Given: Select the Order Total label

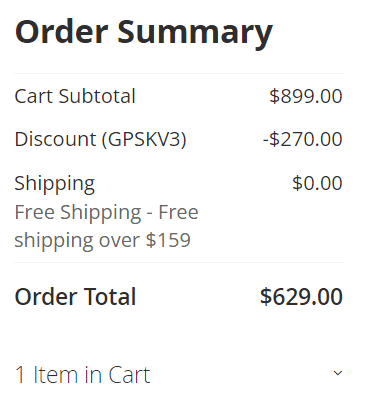Looking at the screenshot, I should point(75,297).
